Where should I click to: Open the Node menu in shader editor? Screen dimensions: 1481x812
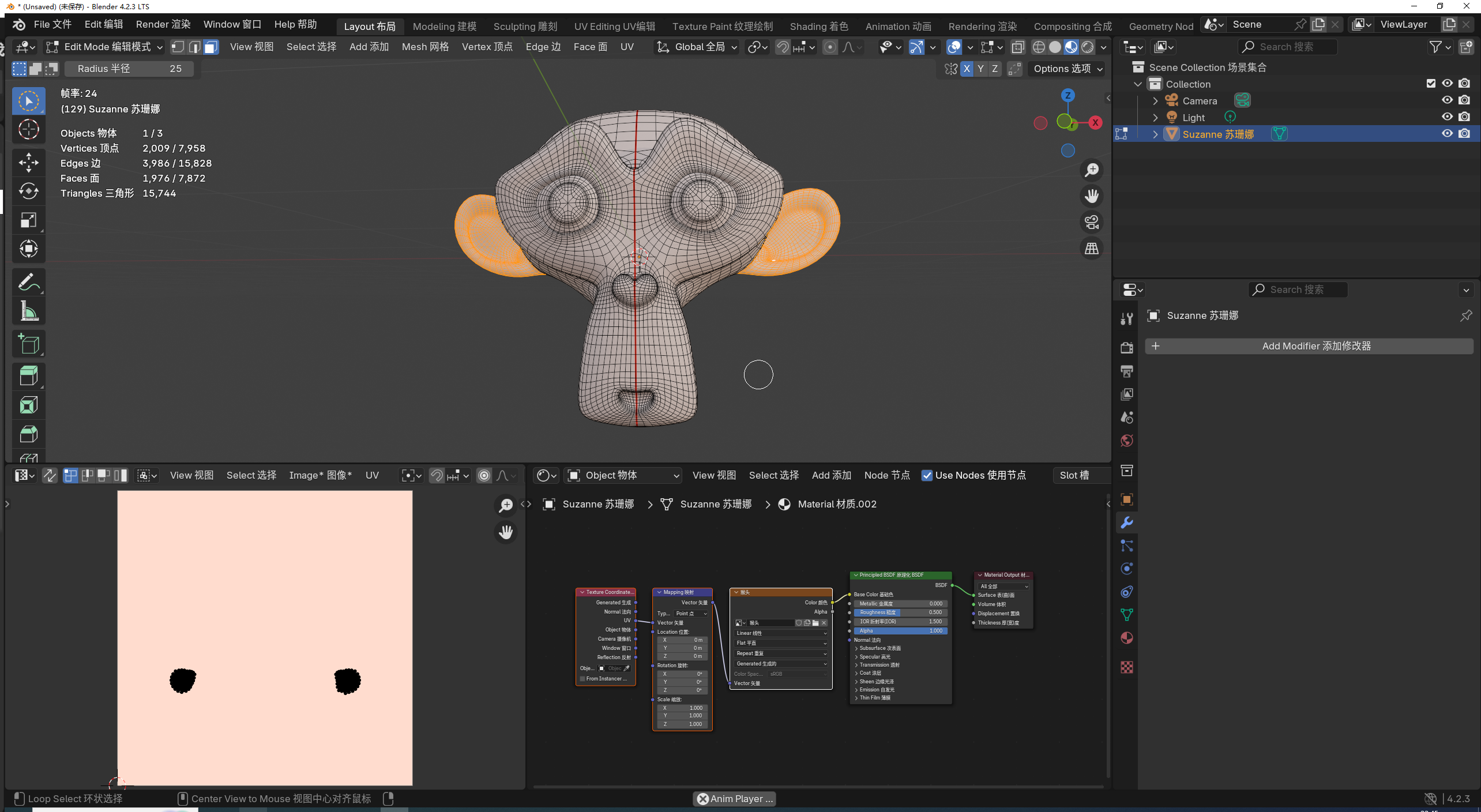[x=887, y=475]
